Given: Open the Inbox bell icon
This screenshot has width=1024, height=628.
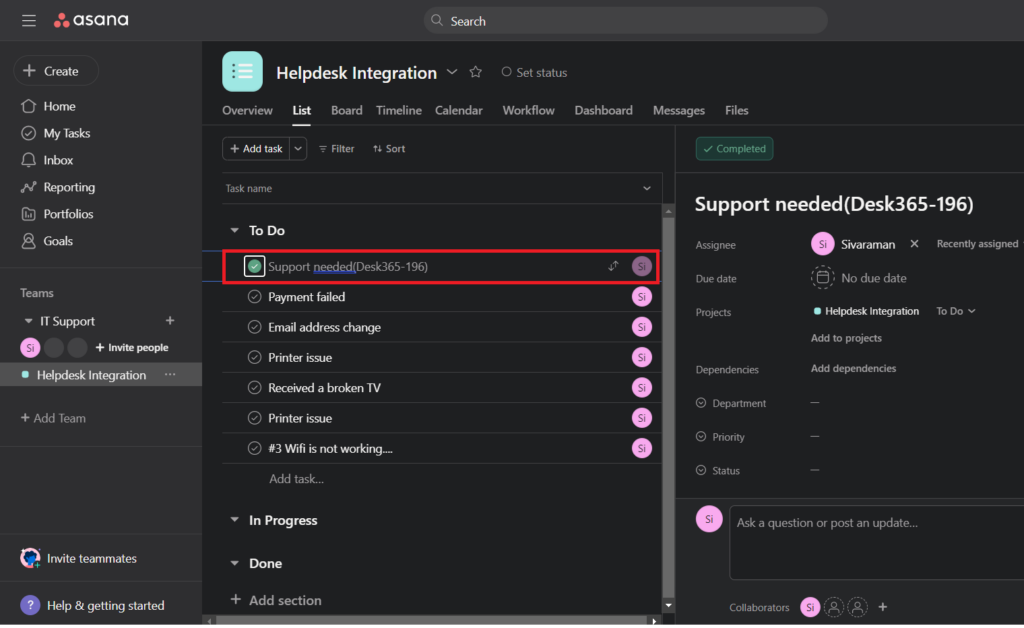Looking at the screenshot, I should click(28, 160).
